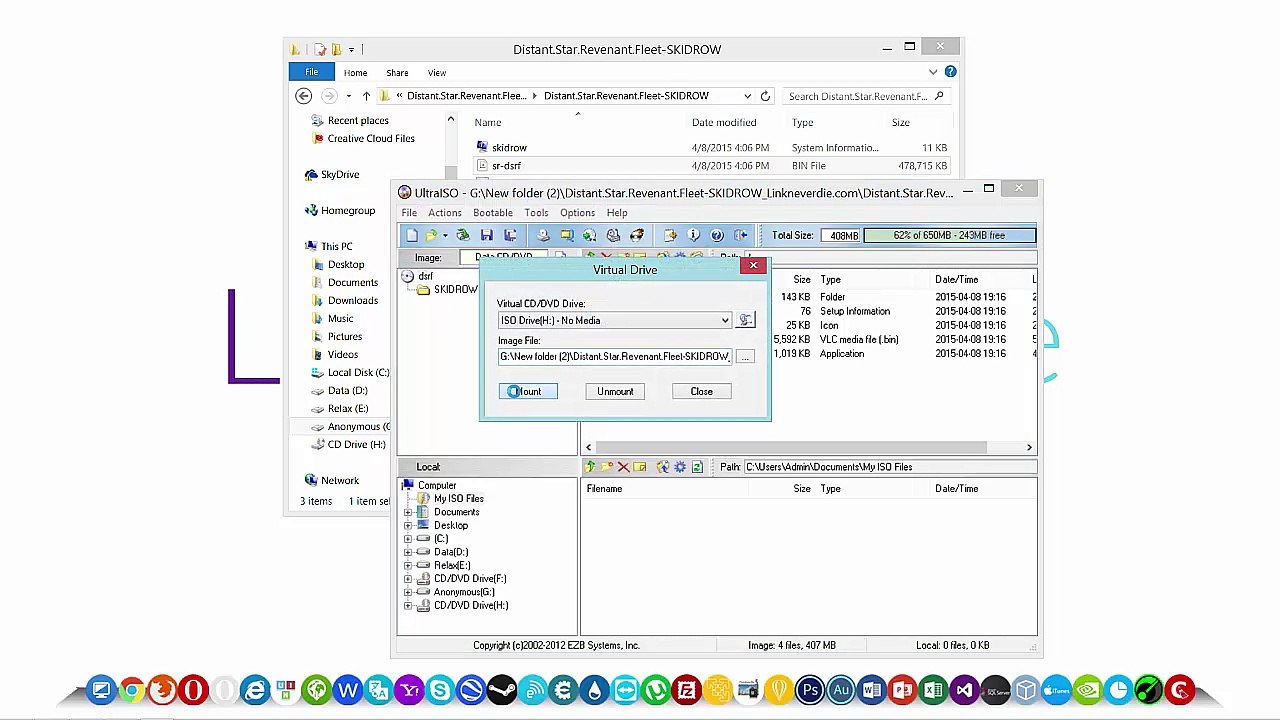Open Google Chrome from the dock
1280x720 pixels.
(131, 690)
